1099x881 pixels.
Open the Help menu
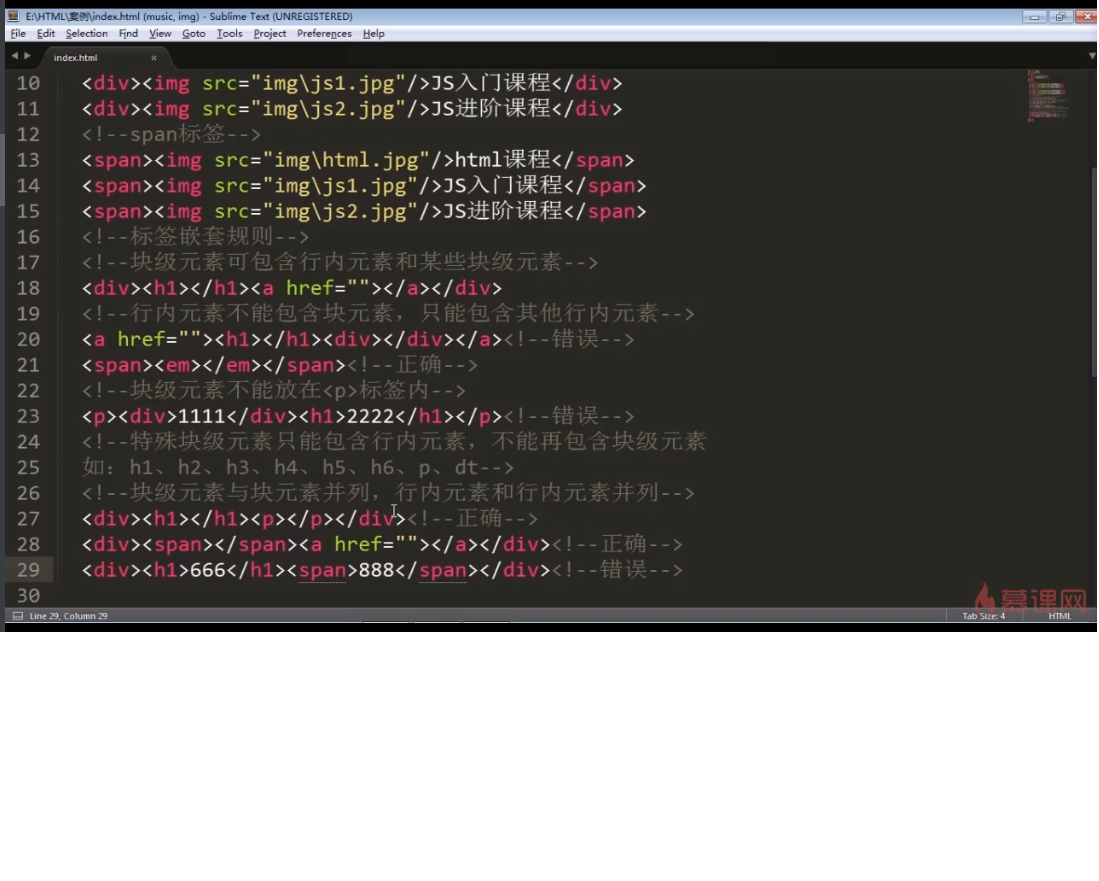coord(374,34)
